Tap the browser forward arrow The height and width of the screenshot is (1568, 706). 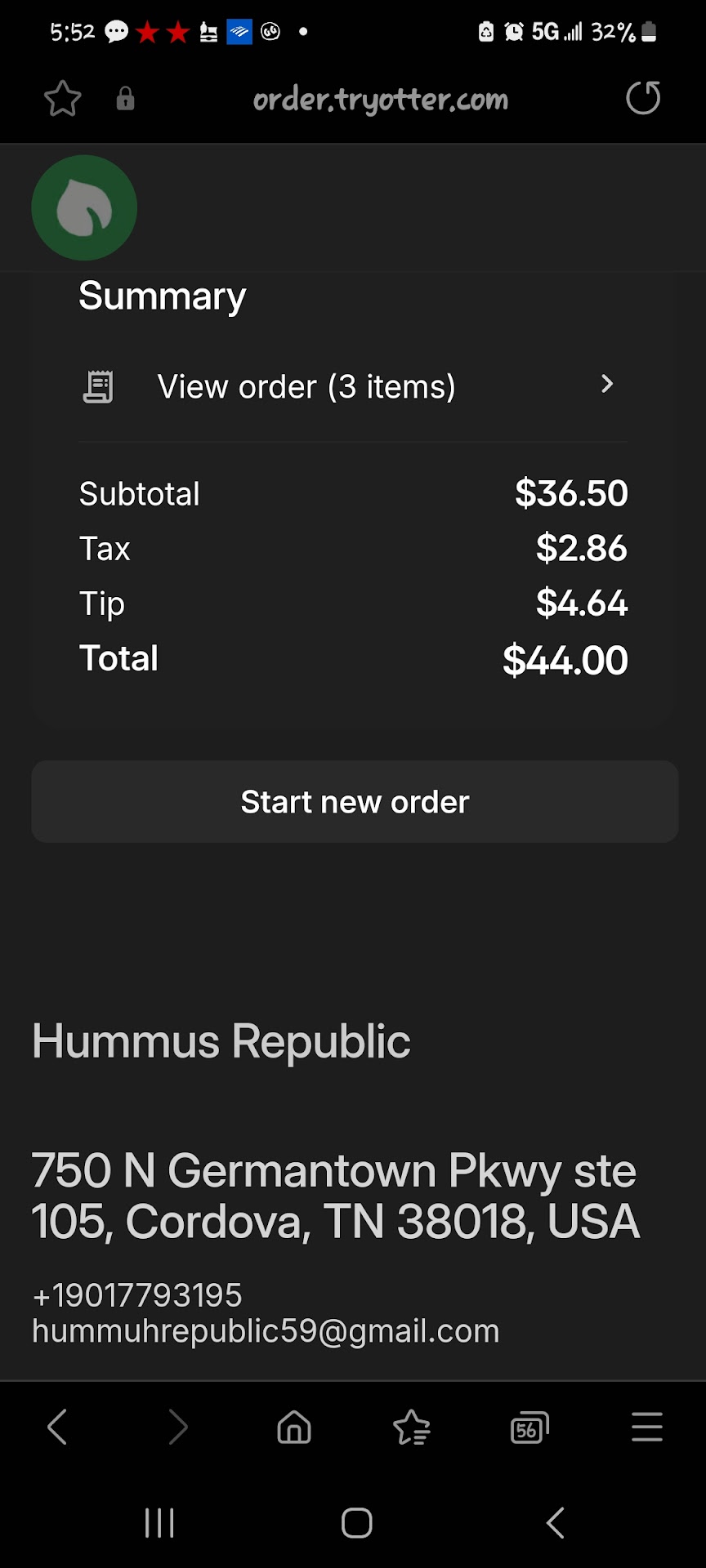tap(177, 1428)
